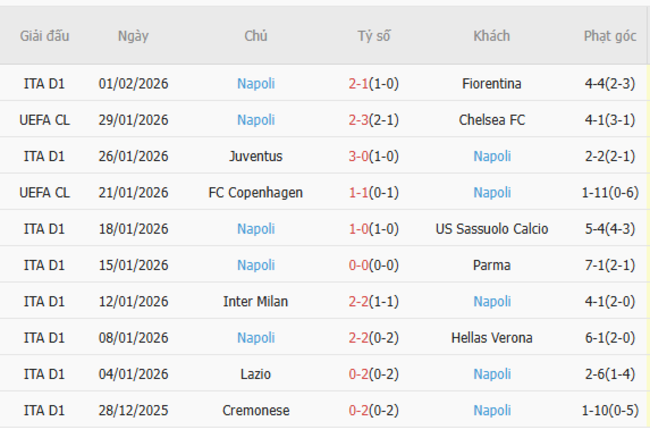Click the Giải đấu column header
The image size is (650, 438).
(x=45, y=36)
